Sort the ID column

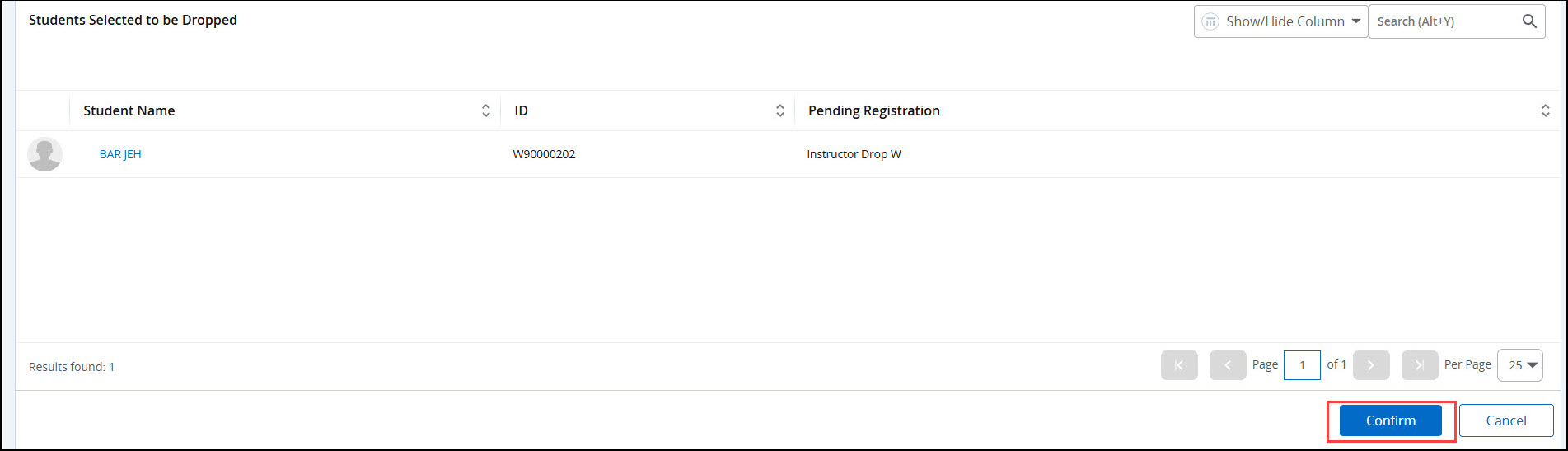(779, 110)
